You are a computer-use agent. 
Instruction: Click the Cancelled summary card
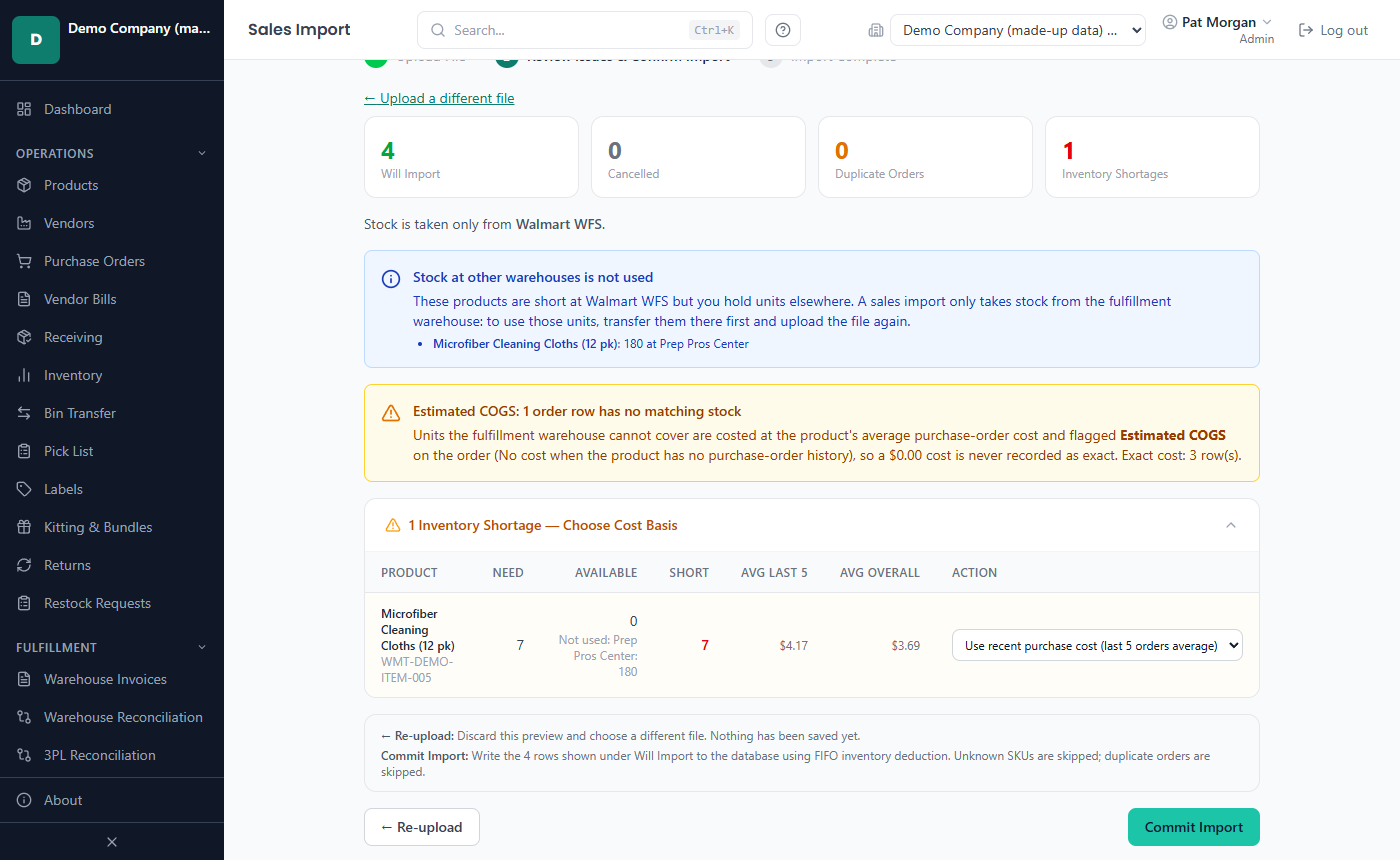(698, 157)
